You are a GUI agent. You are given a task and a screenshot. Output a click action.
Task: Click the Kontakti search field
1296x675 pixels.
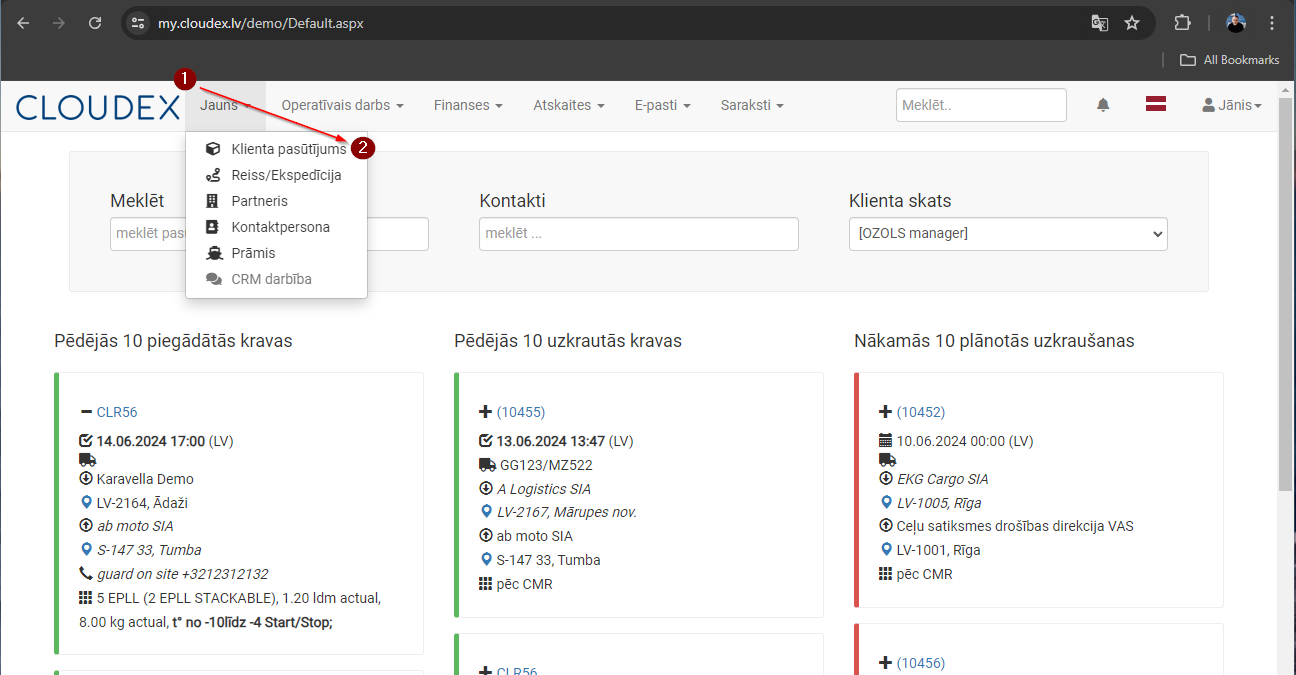(639, 234)
